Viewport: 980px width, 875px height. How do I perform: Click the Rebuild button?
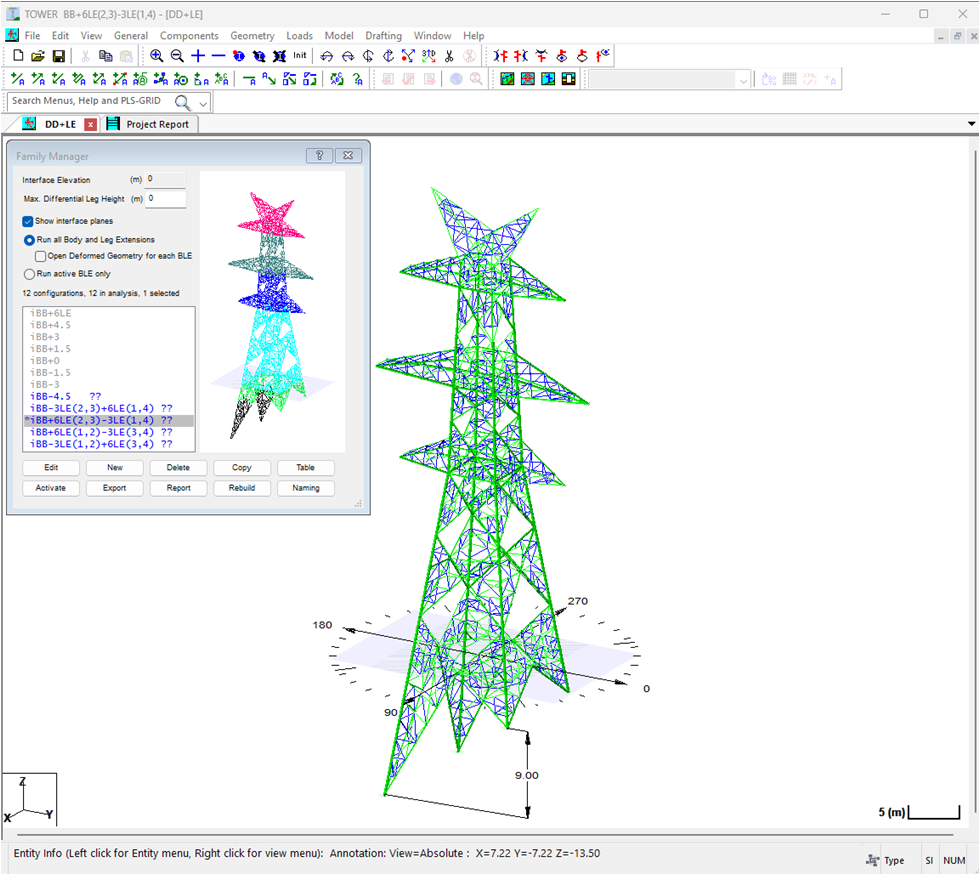(x=242, y=488)
